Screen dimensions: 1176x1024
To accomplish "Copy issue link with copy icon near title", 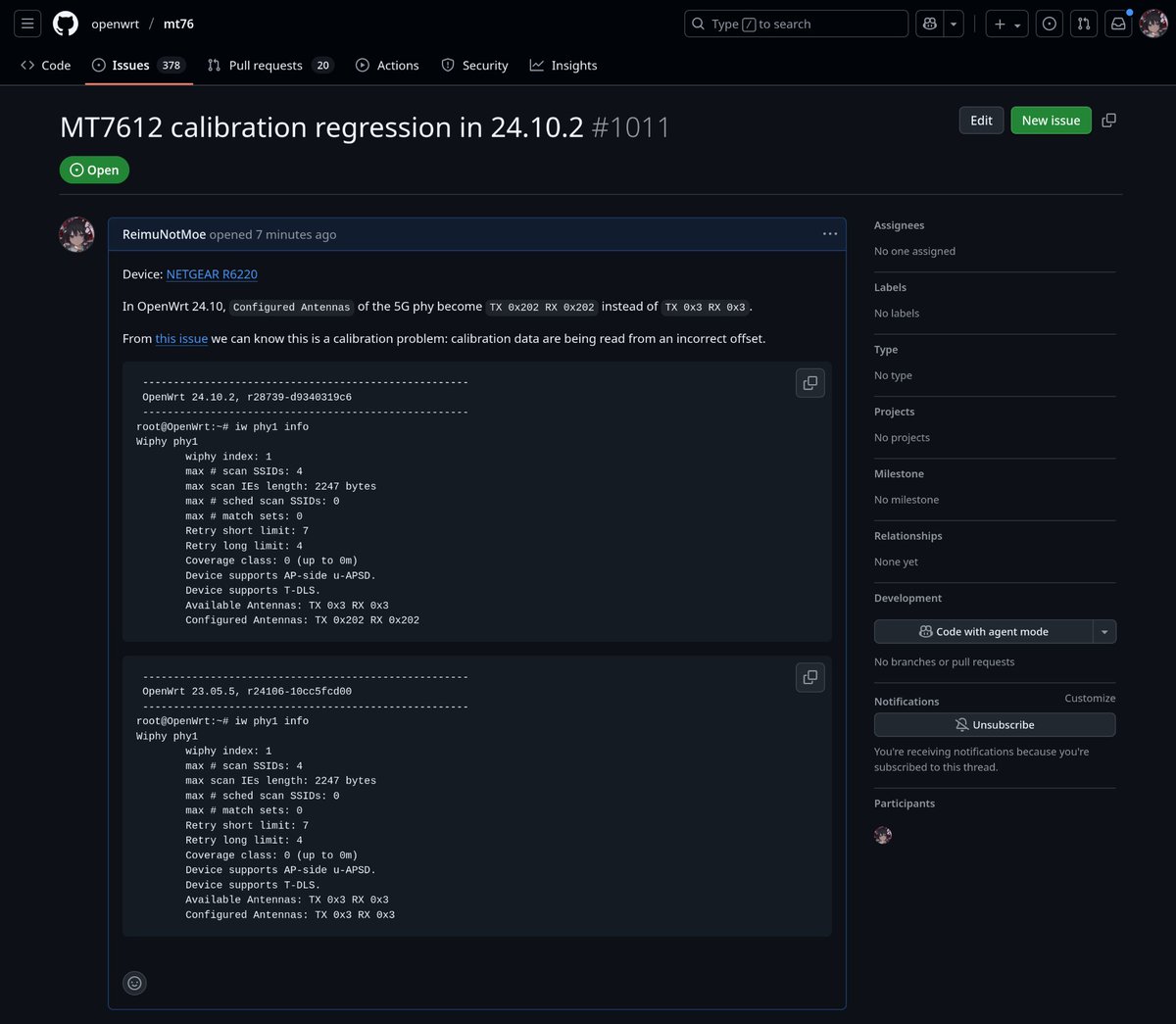I will tap(1108, 121).
